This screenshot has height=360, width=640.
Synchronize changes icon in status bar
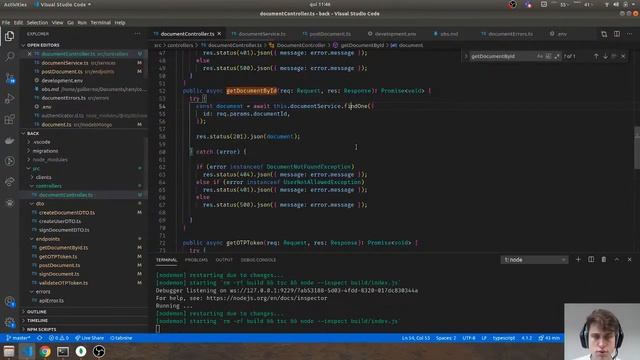tap(40, 338)
